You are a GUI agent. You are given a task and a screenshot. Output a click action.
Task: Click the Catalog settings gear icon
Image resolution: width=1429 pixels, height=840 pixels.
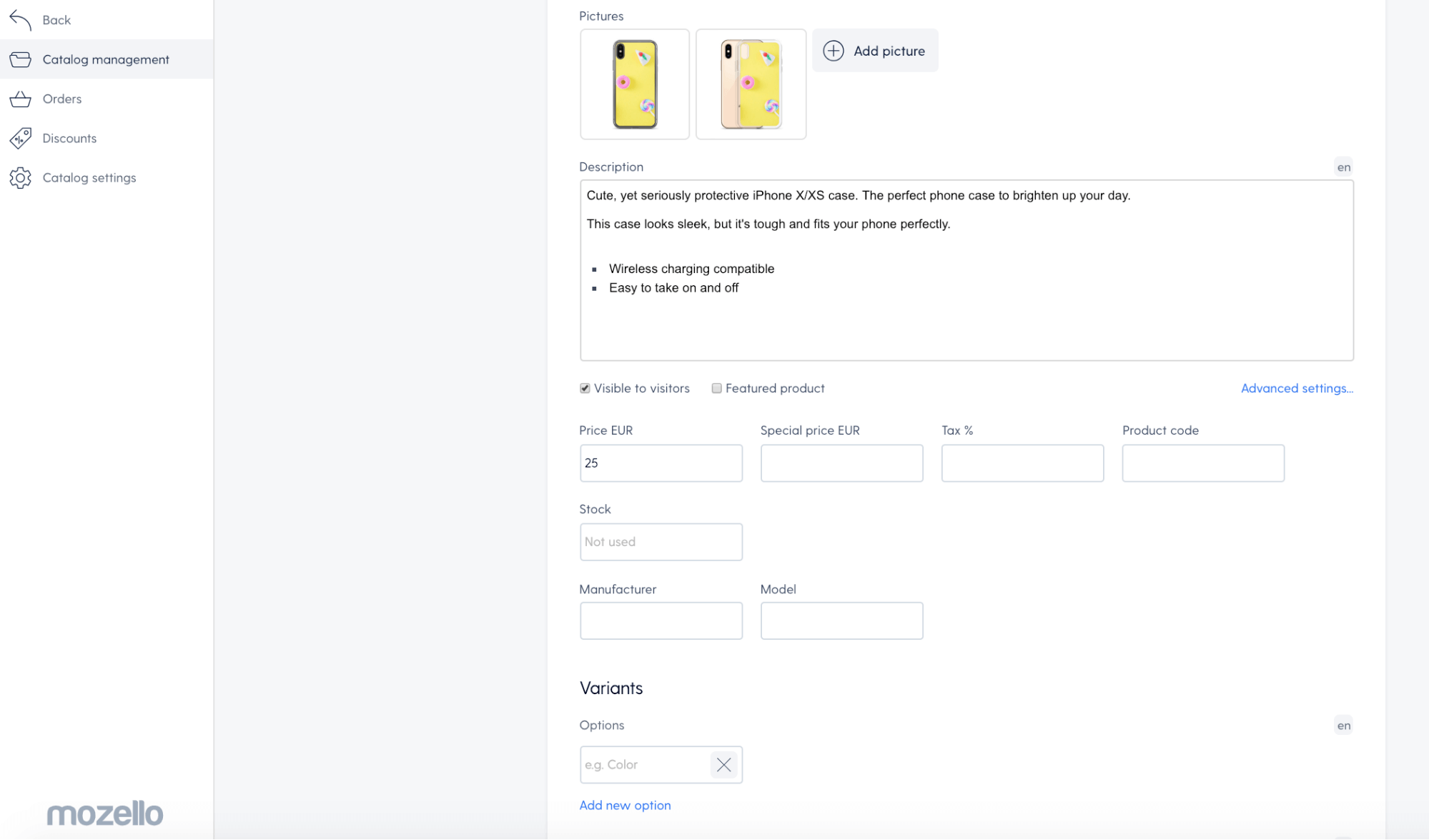21,177
